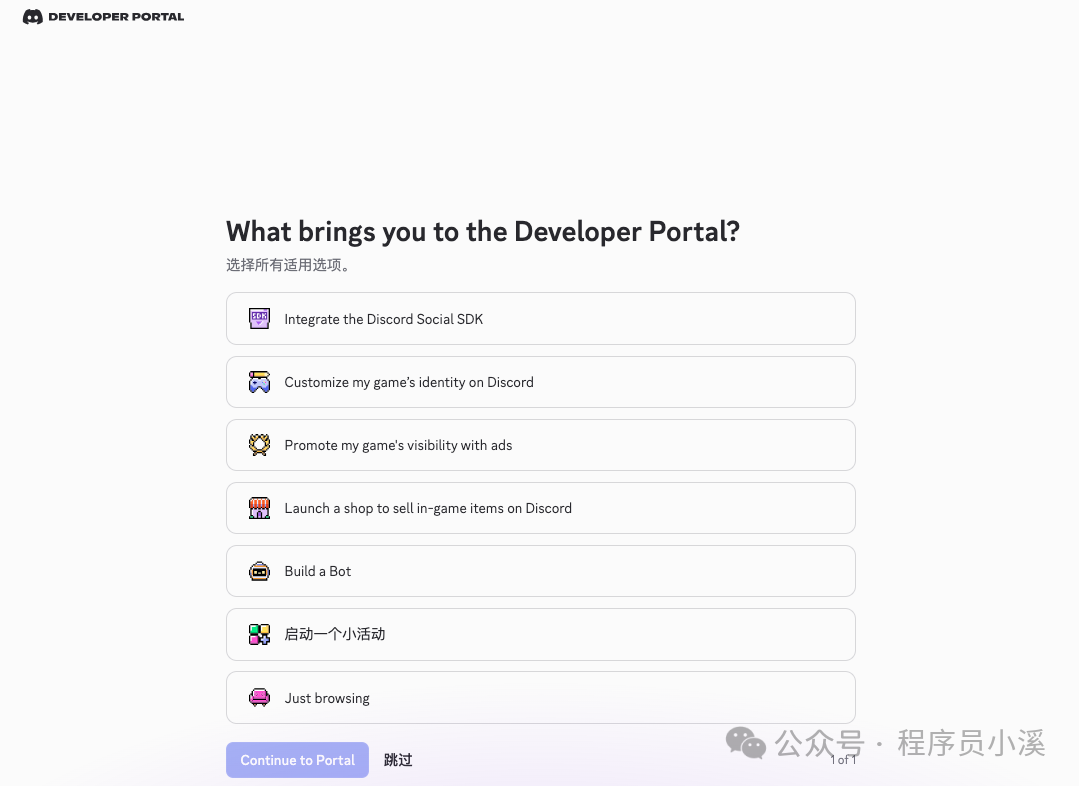The width and height of the screenshot is (1079, 786).
Task: Click the laurel wreath icon beside Promote my game's visibility
Action: click(259, 445)
